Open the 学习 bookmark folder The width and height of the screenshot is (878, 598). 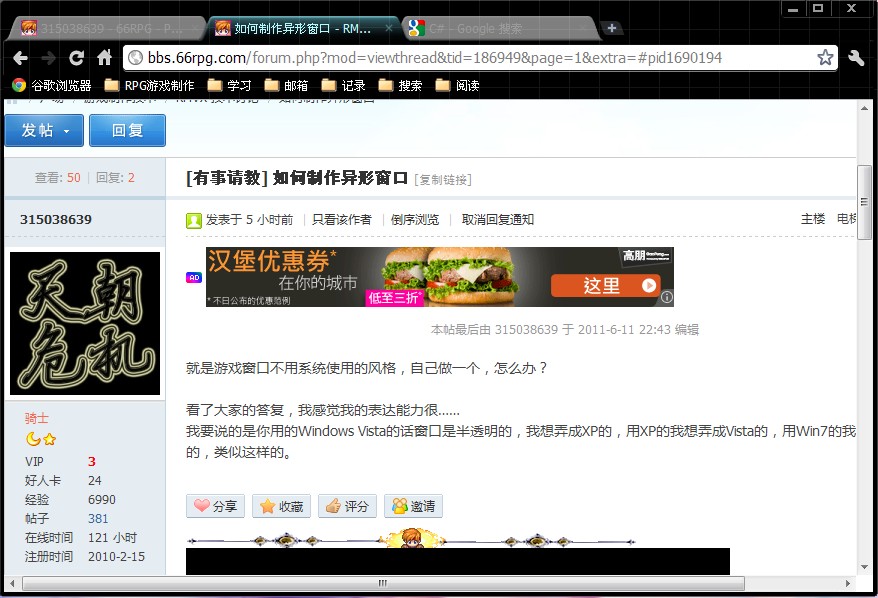coord(230,86)
